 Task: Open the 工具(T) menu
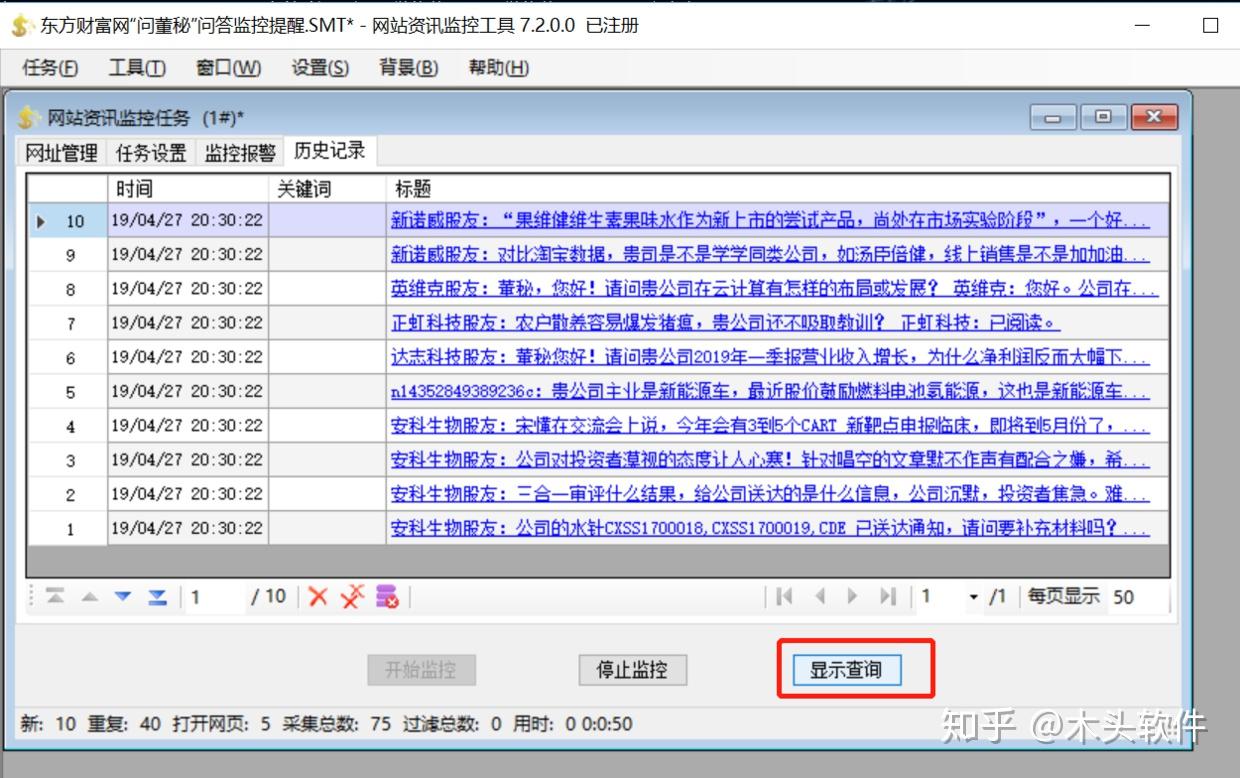(x=137, y=68)
